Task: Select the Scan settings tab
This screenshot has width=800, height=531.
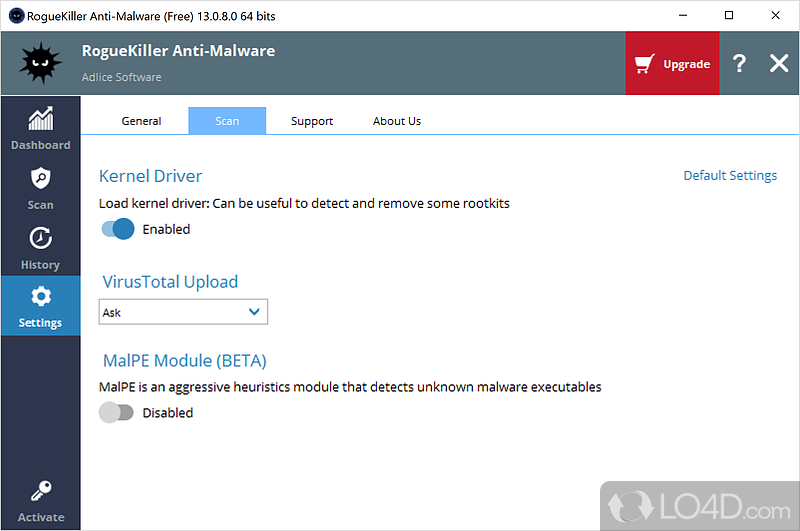Action: point(227,121)
